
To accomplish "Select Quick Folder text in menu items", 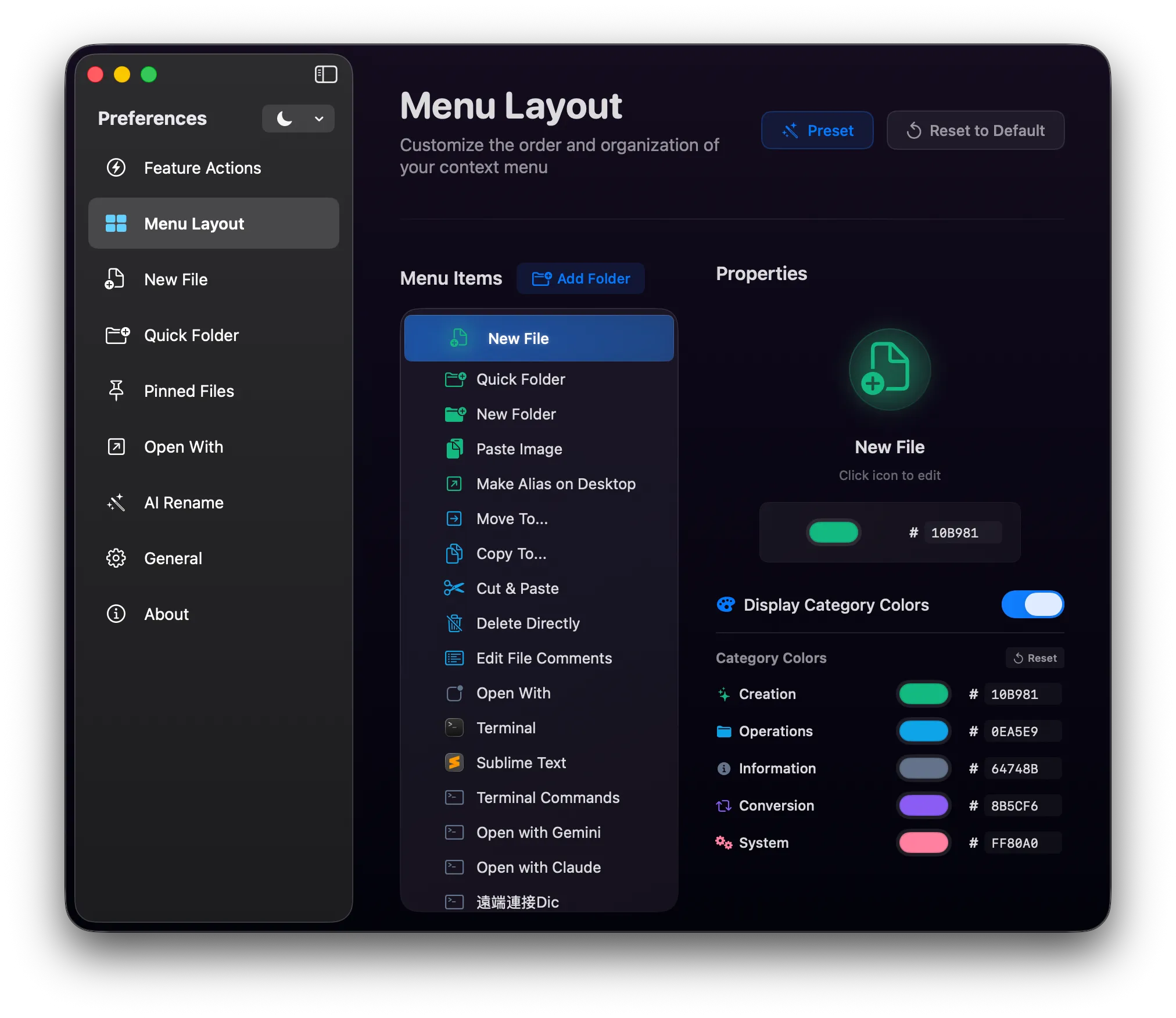I will 521,379.
